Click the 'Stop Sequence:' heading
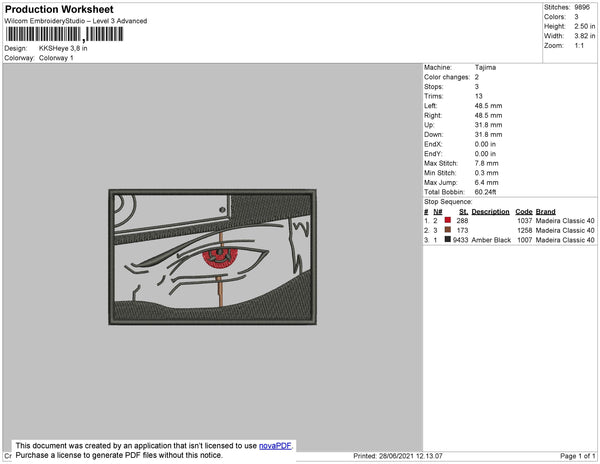 pyautogui.click(x=448, y=202)
